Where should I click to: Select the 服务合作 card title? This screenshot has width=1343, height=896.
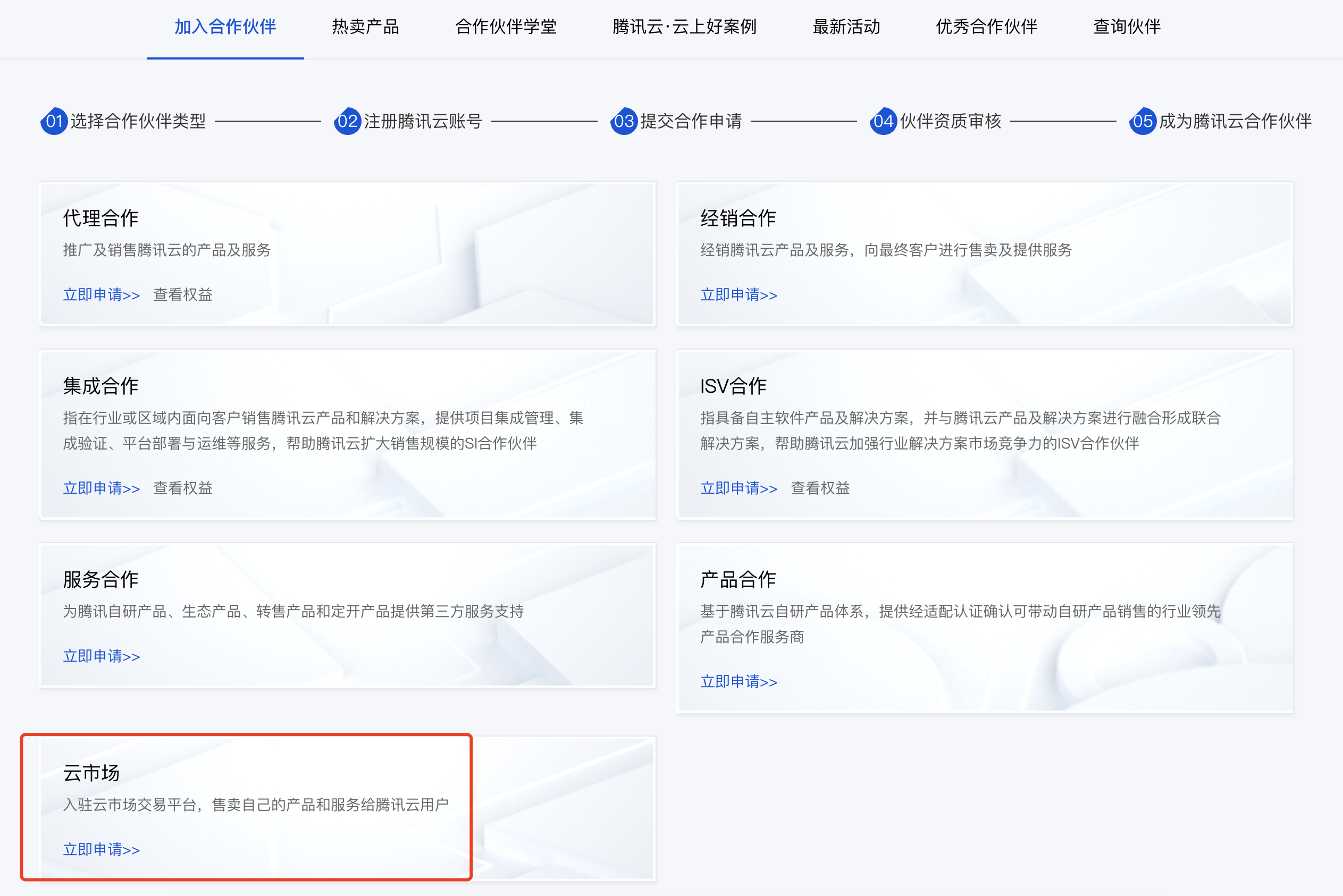pyautogui.click(x=100, y=579)
